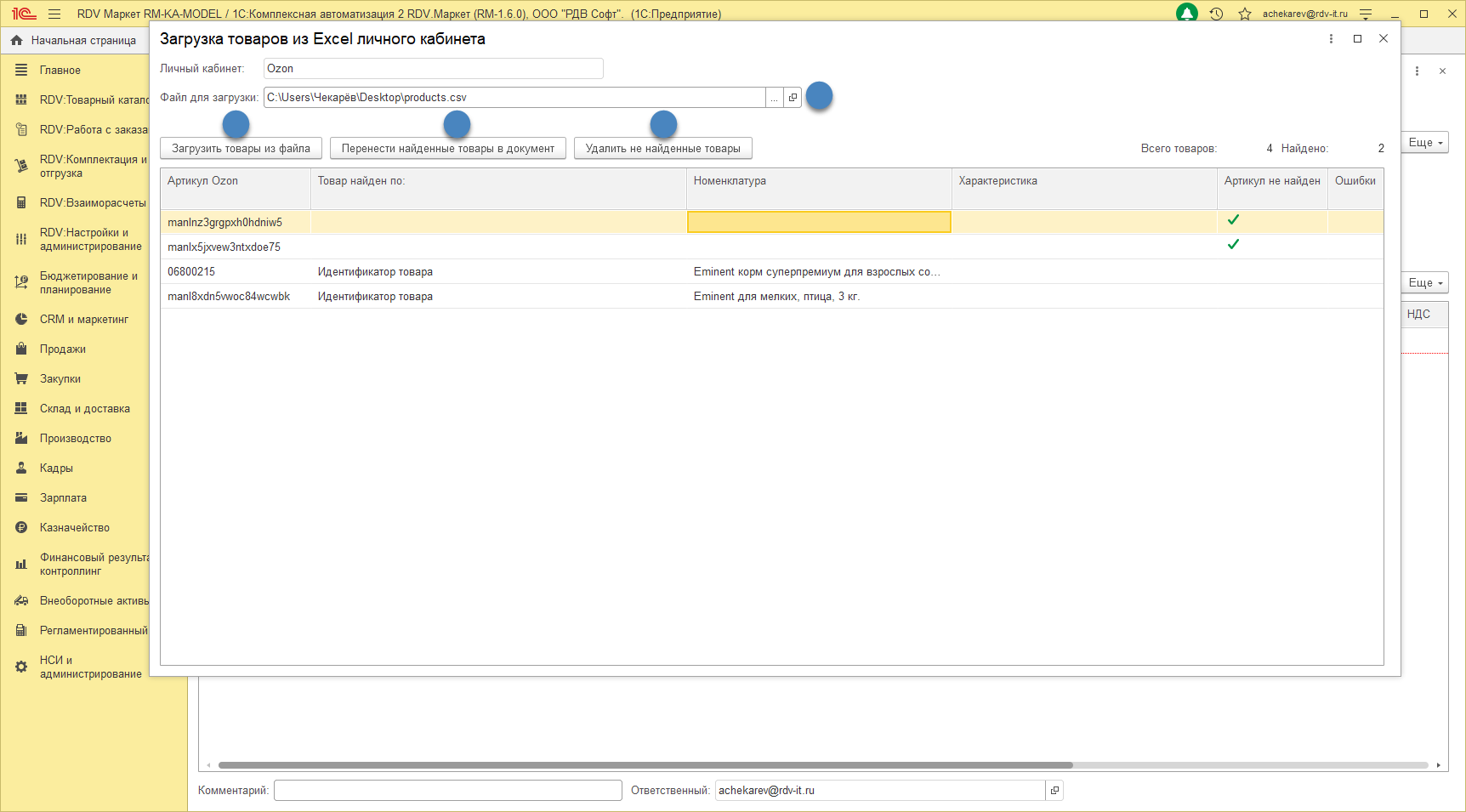
Task: Expand the lower Еще dropdown above НДС
Action: click(x=1425, y=283)
